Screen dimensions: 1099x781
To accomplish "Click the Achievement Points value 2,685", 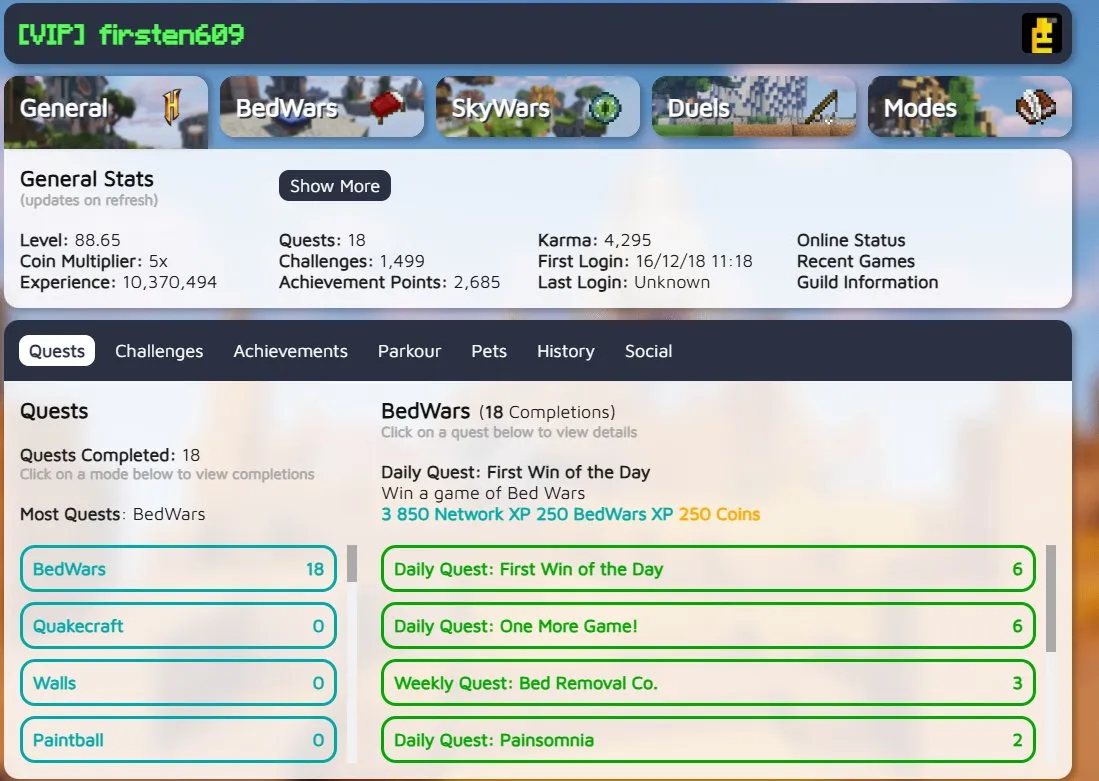I will pos(477,283).
